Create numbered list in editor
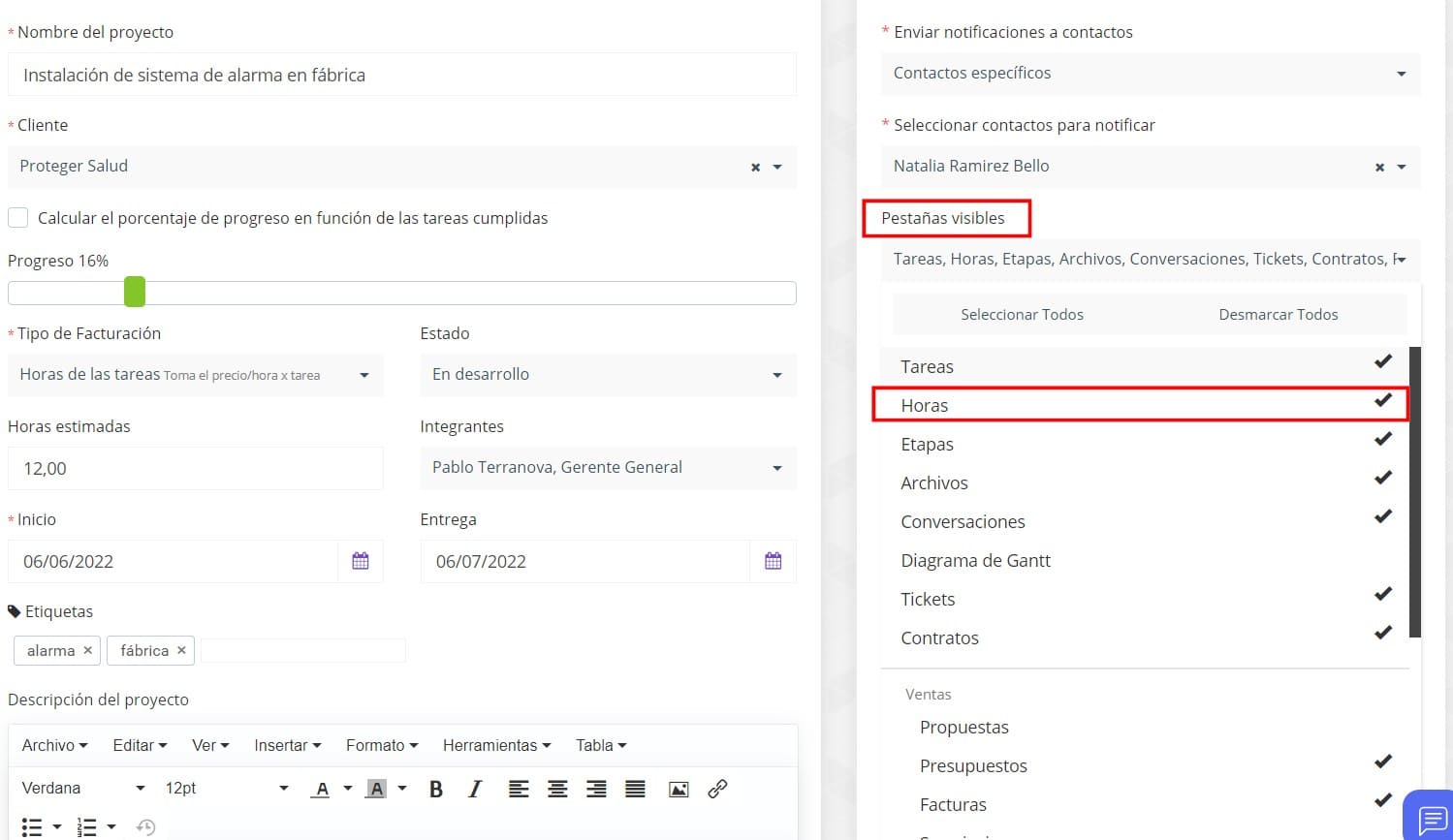This screenshot has height=840, width=1453. tap(86, 826)
